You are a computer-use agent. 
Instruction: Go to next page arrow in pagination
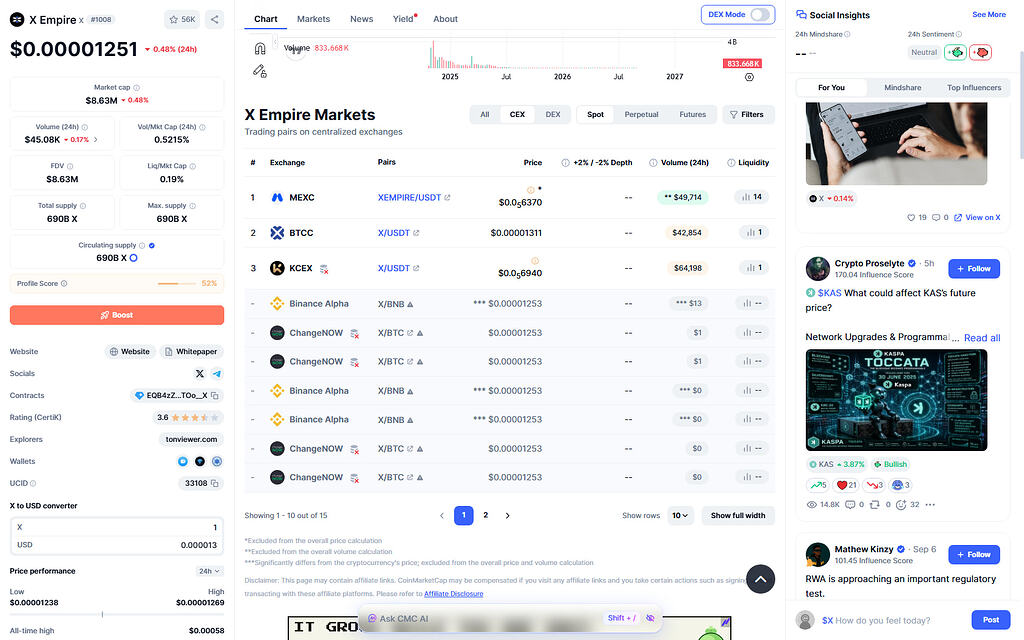click(507, 515)
